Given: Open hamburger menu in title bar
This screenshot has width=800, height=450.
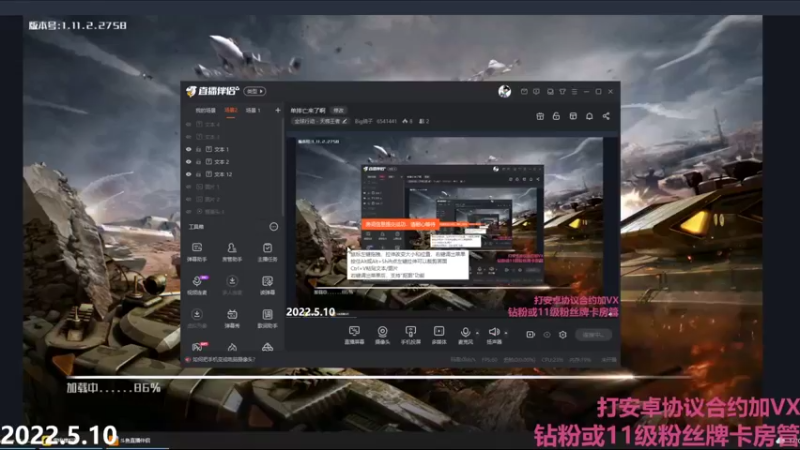Looking at the screenshot, I should pos(574,92).
